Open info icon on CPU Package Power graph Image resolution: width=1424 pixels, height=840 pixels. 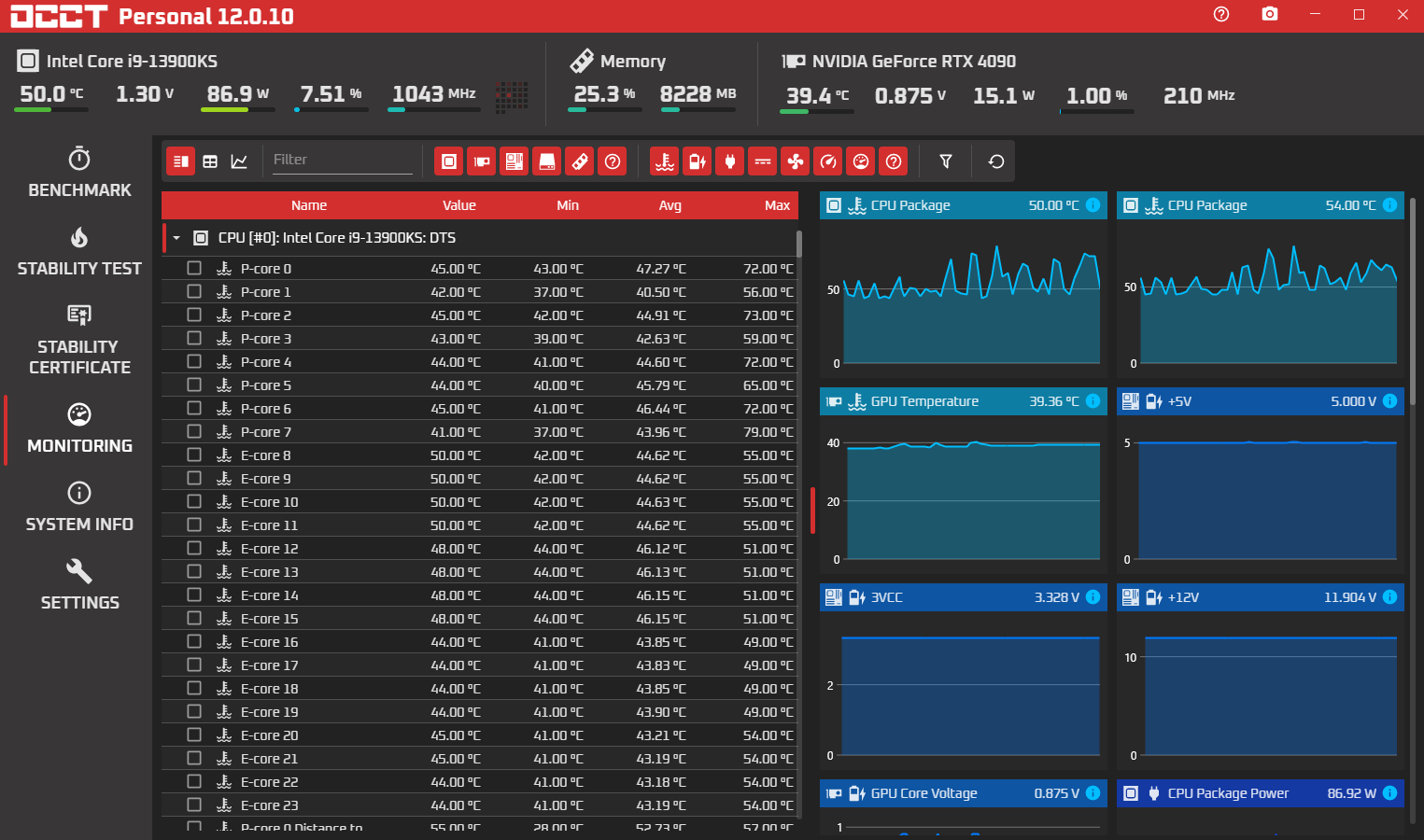tap(1390, 793)
